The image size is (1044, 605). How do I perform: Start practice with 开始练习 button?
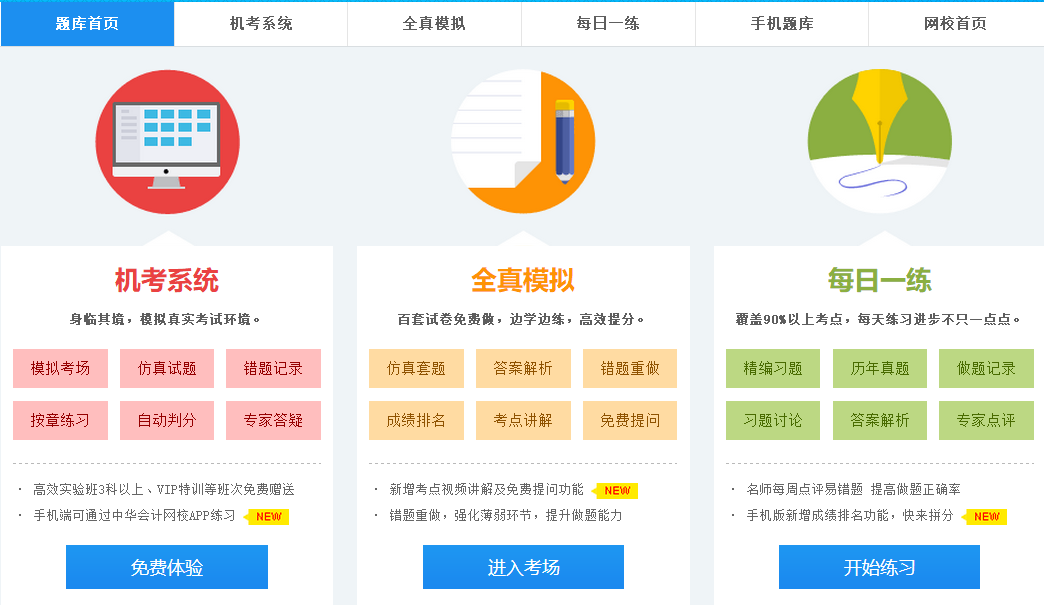879,568
